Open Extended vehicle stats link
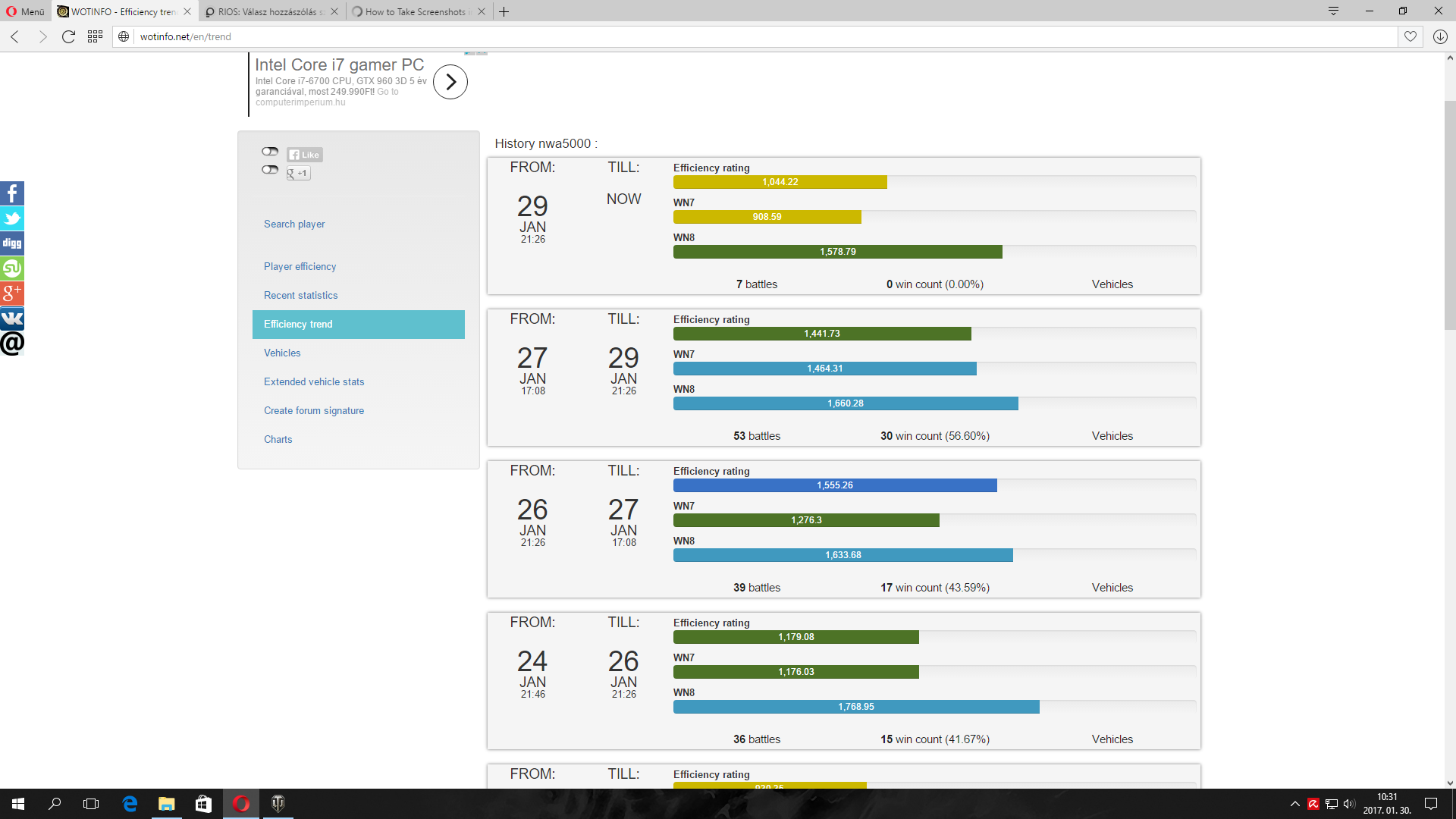Viewport: 1456px width, 819px height. click(x=314, y=381)
